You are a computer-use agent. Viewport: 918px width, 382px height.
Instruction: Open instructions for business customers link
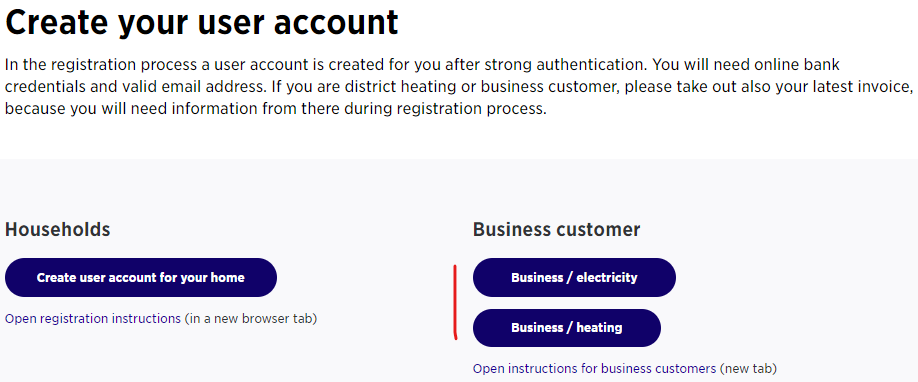tap(594, 369)
